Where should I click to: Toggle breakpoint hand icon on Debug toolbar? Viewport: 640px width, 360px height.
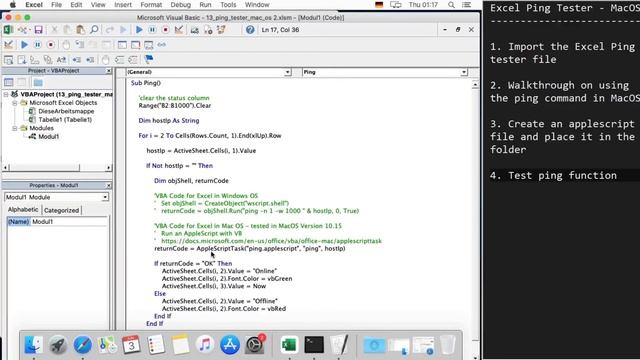(66, 45)
